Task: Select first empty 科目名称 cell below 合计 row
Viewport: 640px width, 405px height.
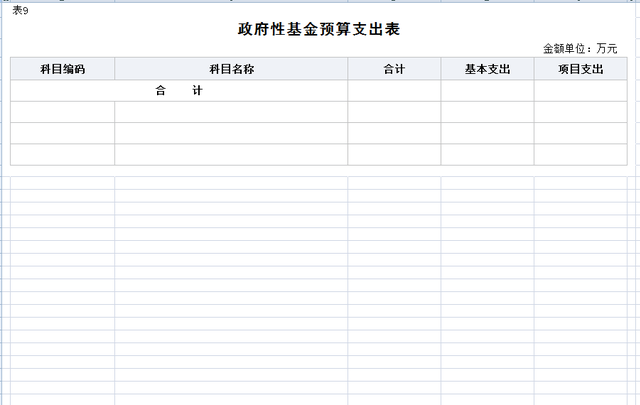Action: click(231, 112)
